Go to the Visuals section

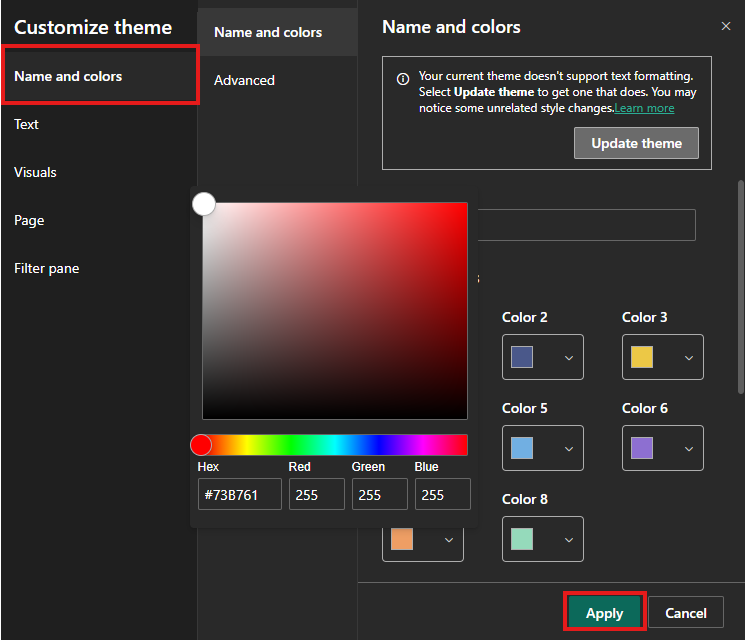[x=35, y=172]
